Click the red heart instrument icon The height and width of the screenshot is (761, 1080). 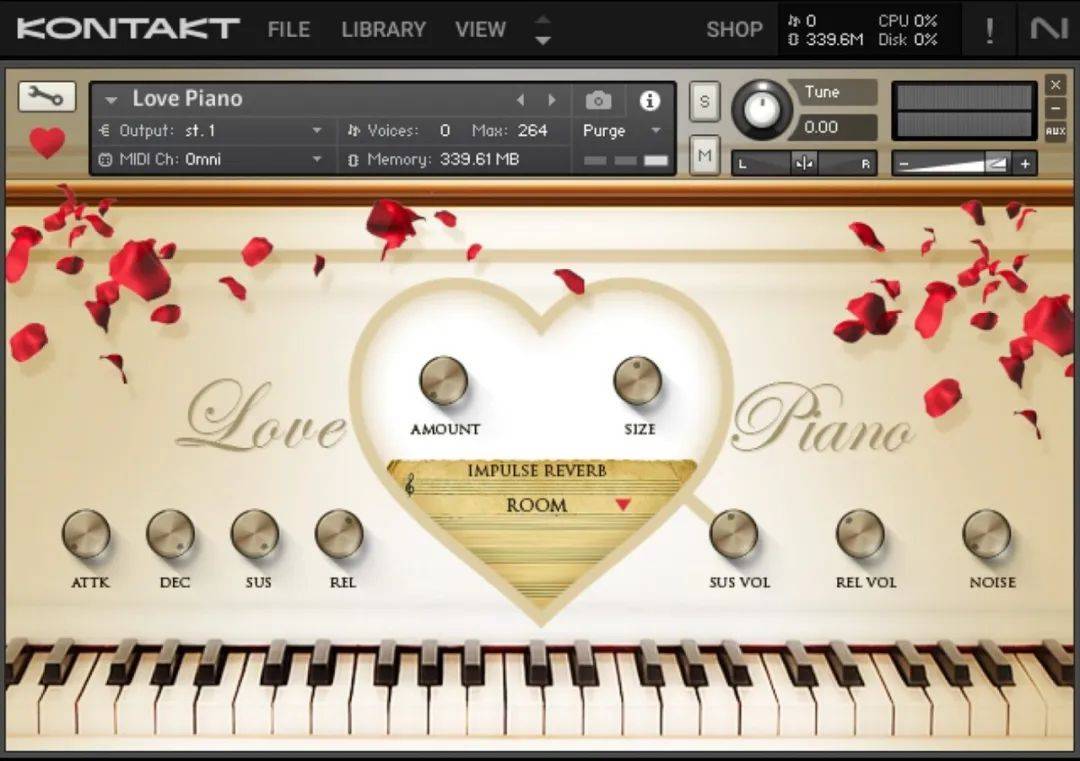tap(47, 143)
